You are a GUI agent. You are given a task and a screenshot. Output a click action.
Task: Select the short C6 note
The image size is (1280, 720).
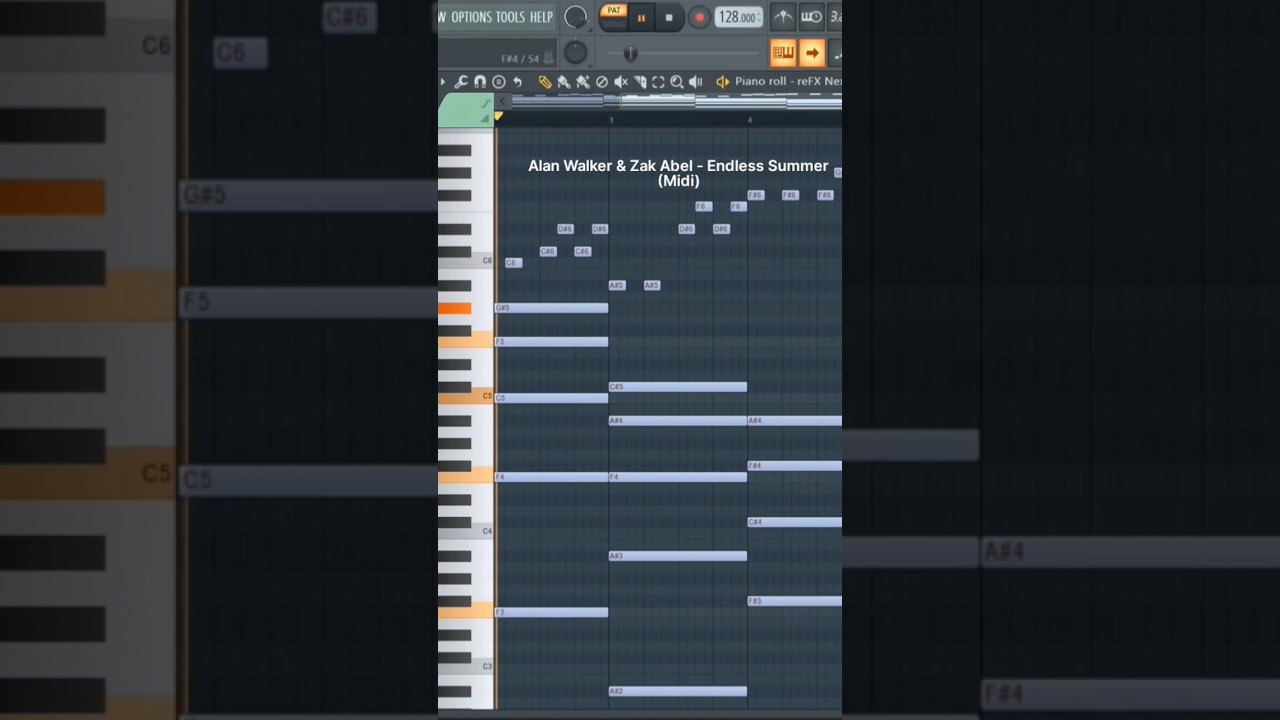(x=513, y=263)
